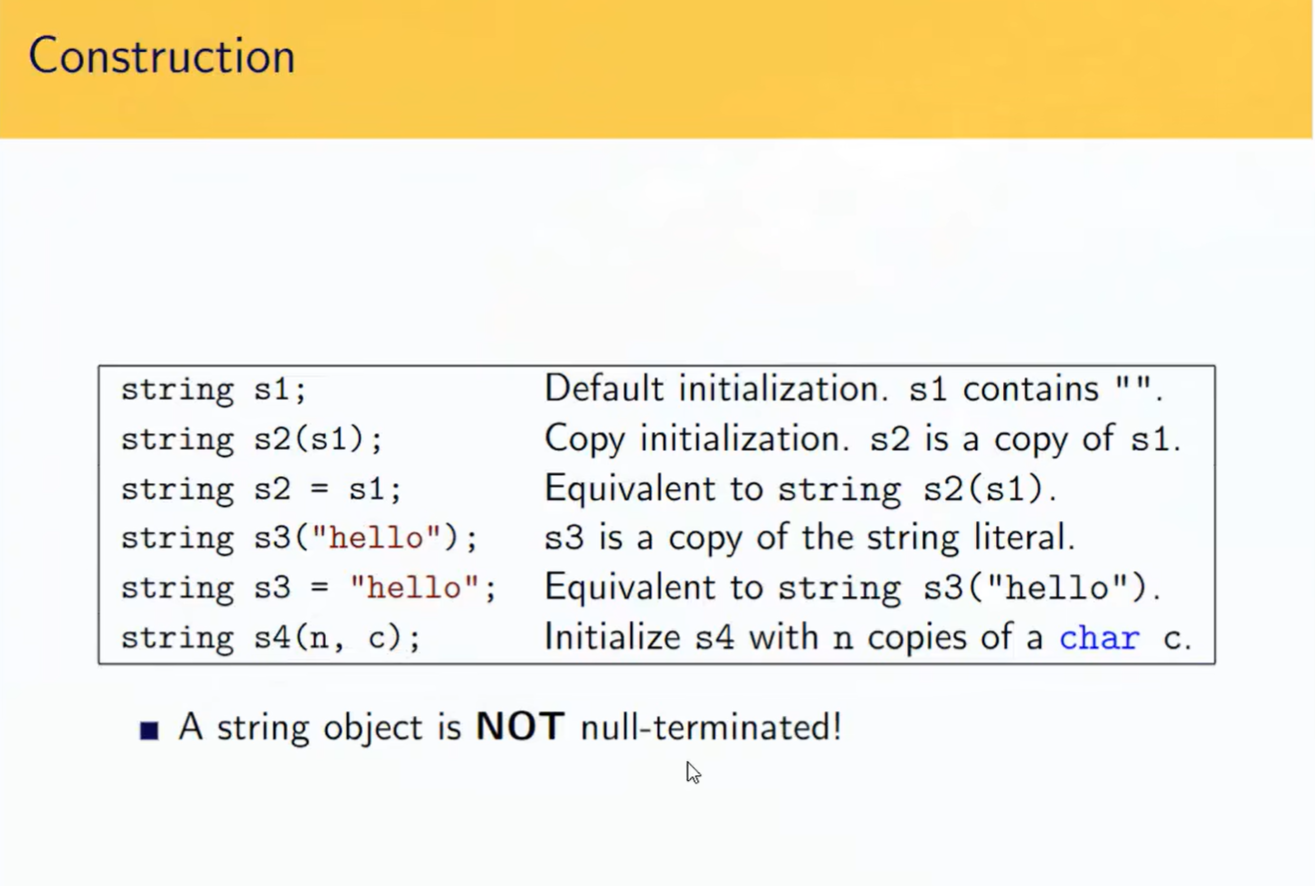This screenshot has height=886, width=1315.
Task: Click the code line "string s1;"
Action: (213, 389)
